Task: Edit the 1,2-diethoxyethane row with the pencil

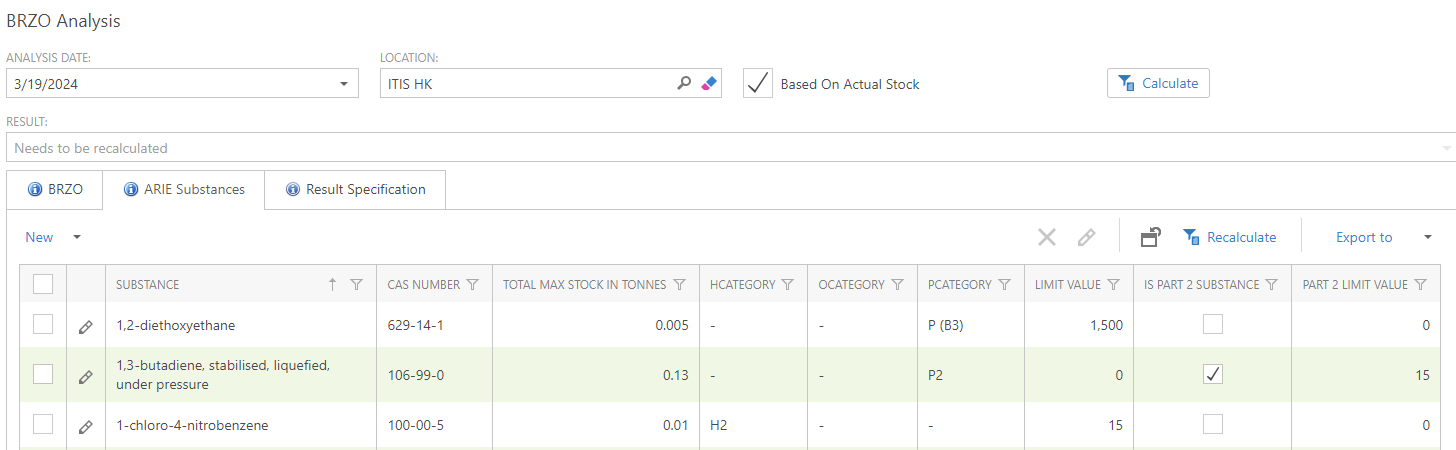Action: 86,326
